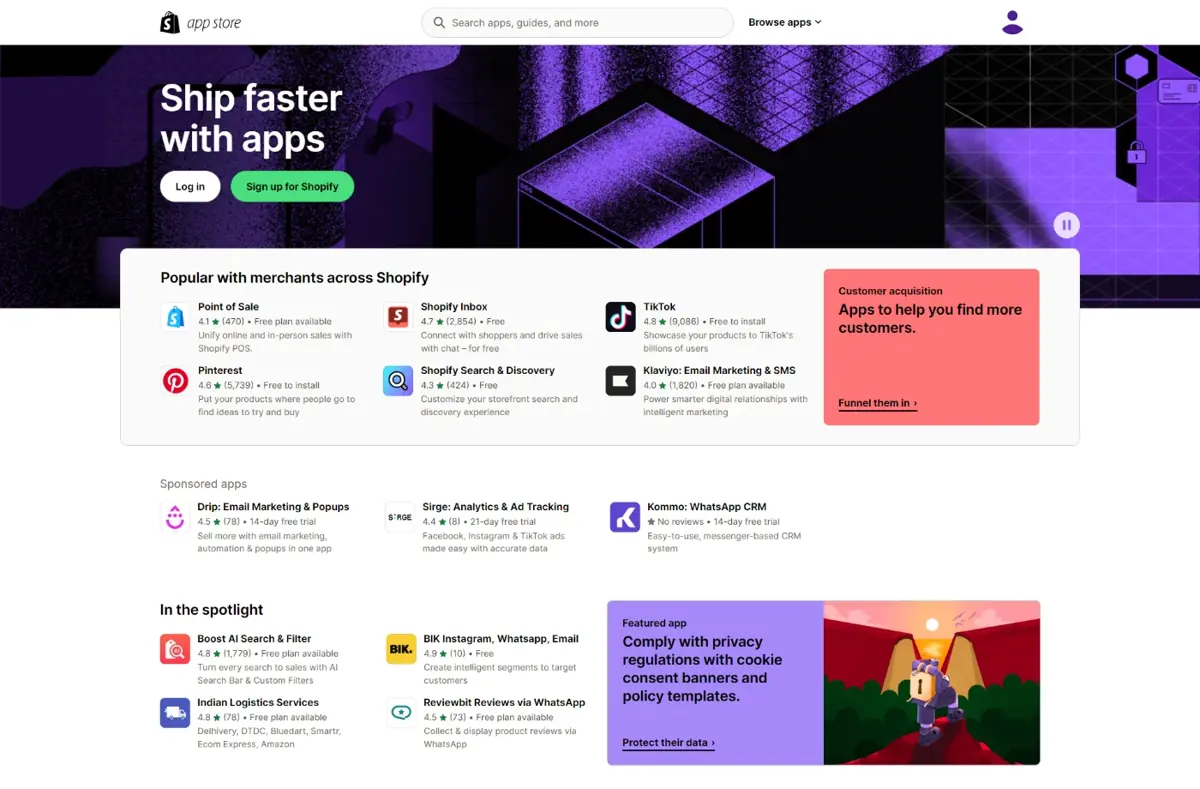Open the Kommo app icon
Screen dimensions: 1200x789
coord(625,517)
